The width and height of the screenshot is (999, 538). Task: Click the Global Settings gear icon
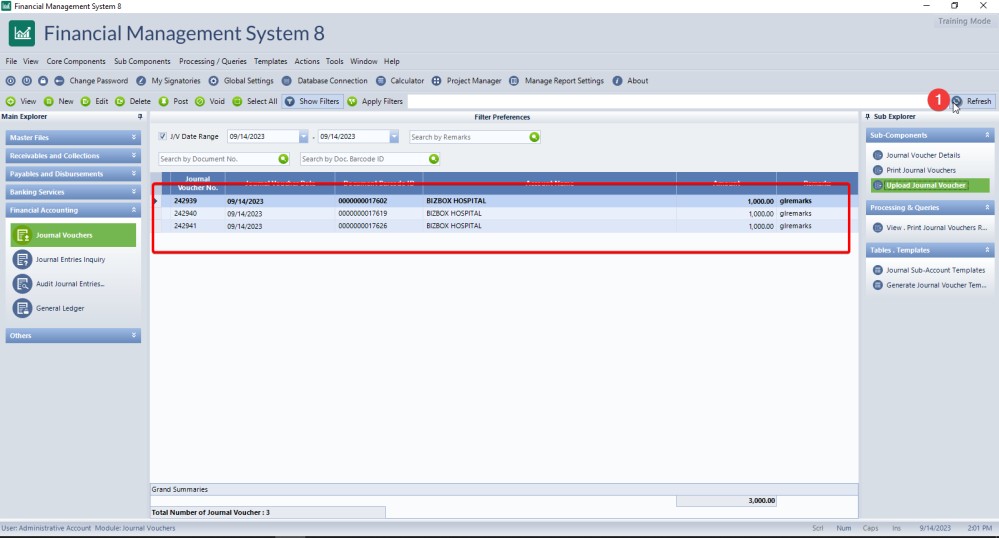tap(214, 81)
